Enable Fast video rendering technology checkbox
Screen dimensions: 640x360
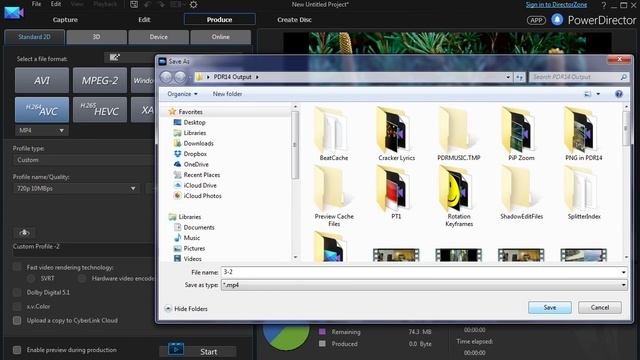[x=17, y=267]
